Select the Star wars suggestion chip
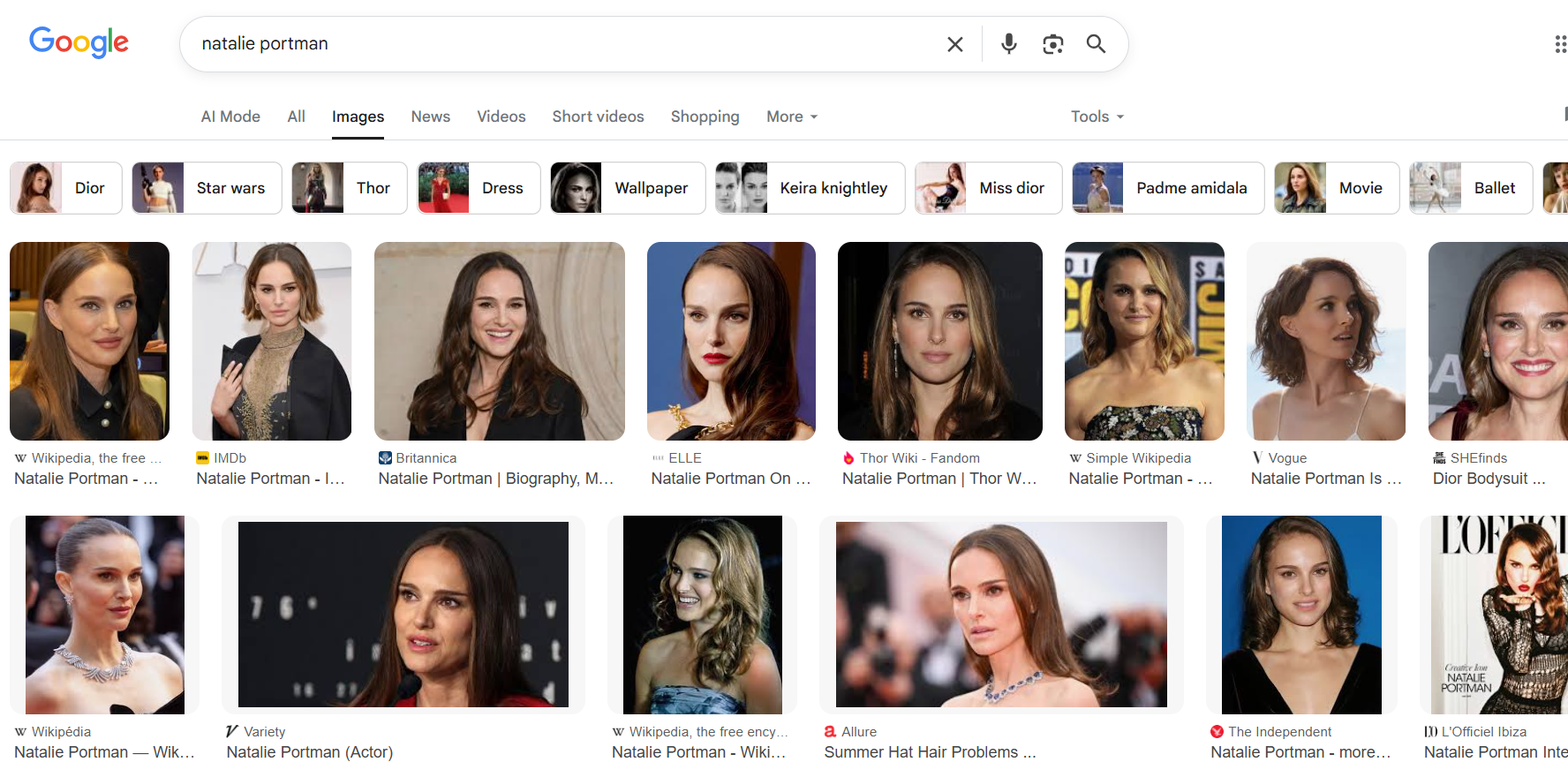 coord(207,188)
